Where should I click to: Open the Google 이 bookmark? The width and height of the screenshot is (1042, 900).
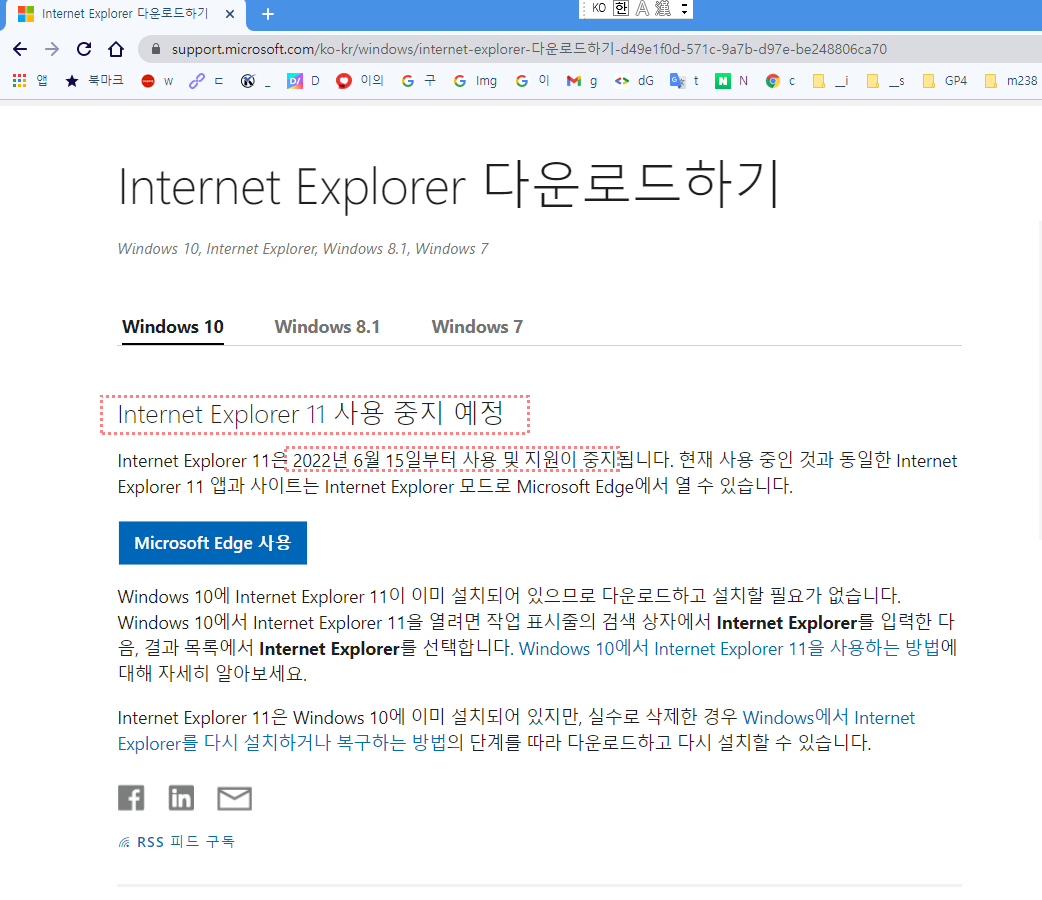point(532,80)
